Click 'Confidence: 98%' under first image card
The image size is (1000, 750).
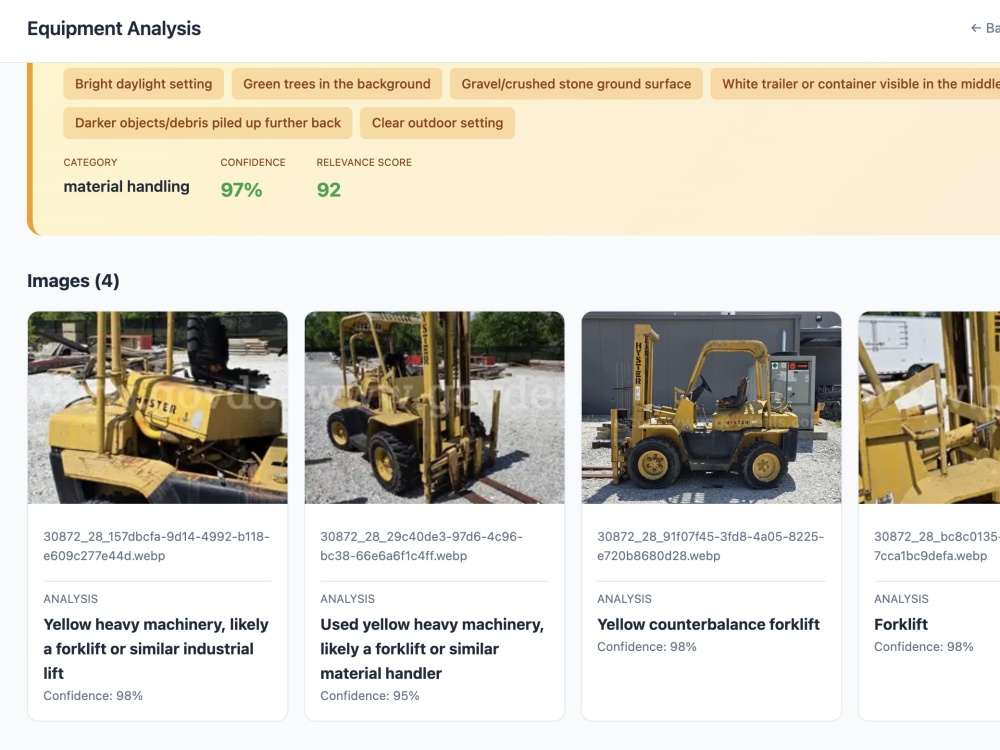[93, 696]
